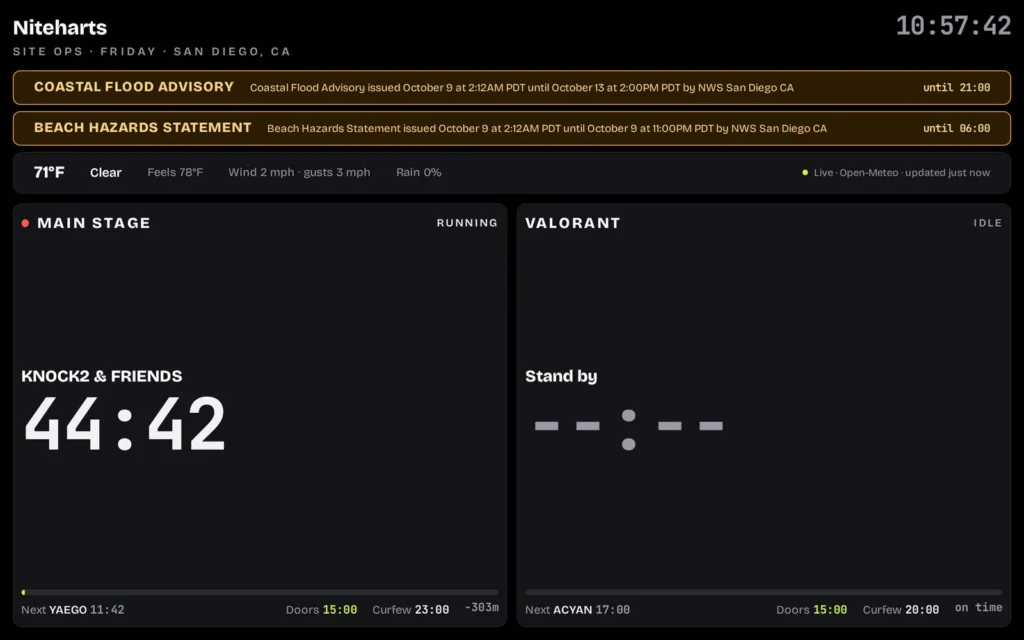1024x640 pixels.
Task: Click the Valorant progress bar
Action: coord(763,592)
